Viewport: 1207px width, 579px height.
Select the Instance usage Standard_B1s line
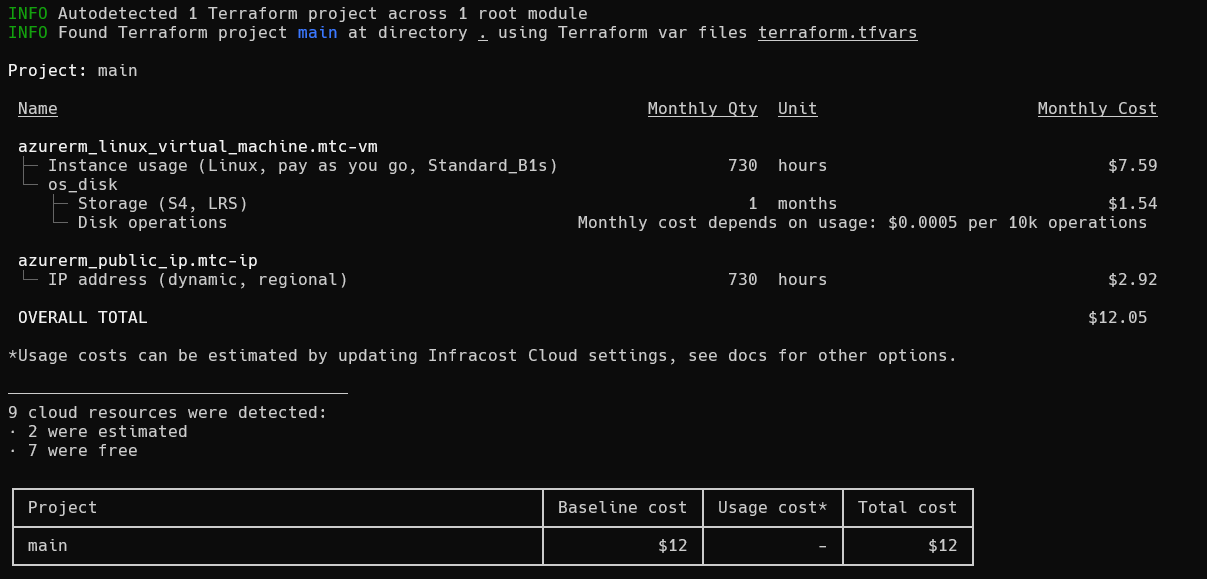point(302,166)
